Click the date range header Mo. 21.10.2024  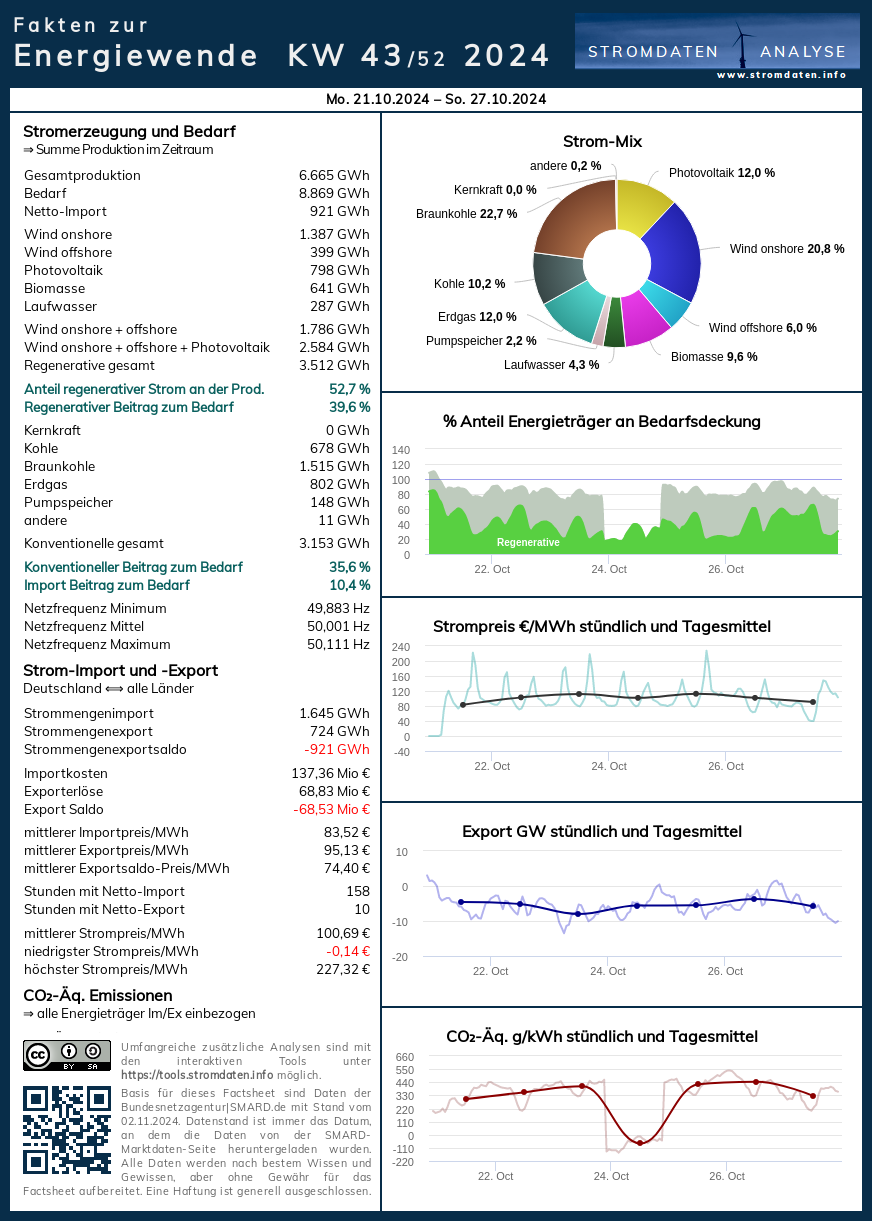point(436,99)
